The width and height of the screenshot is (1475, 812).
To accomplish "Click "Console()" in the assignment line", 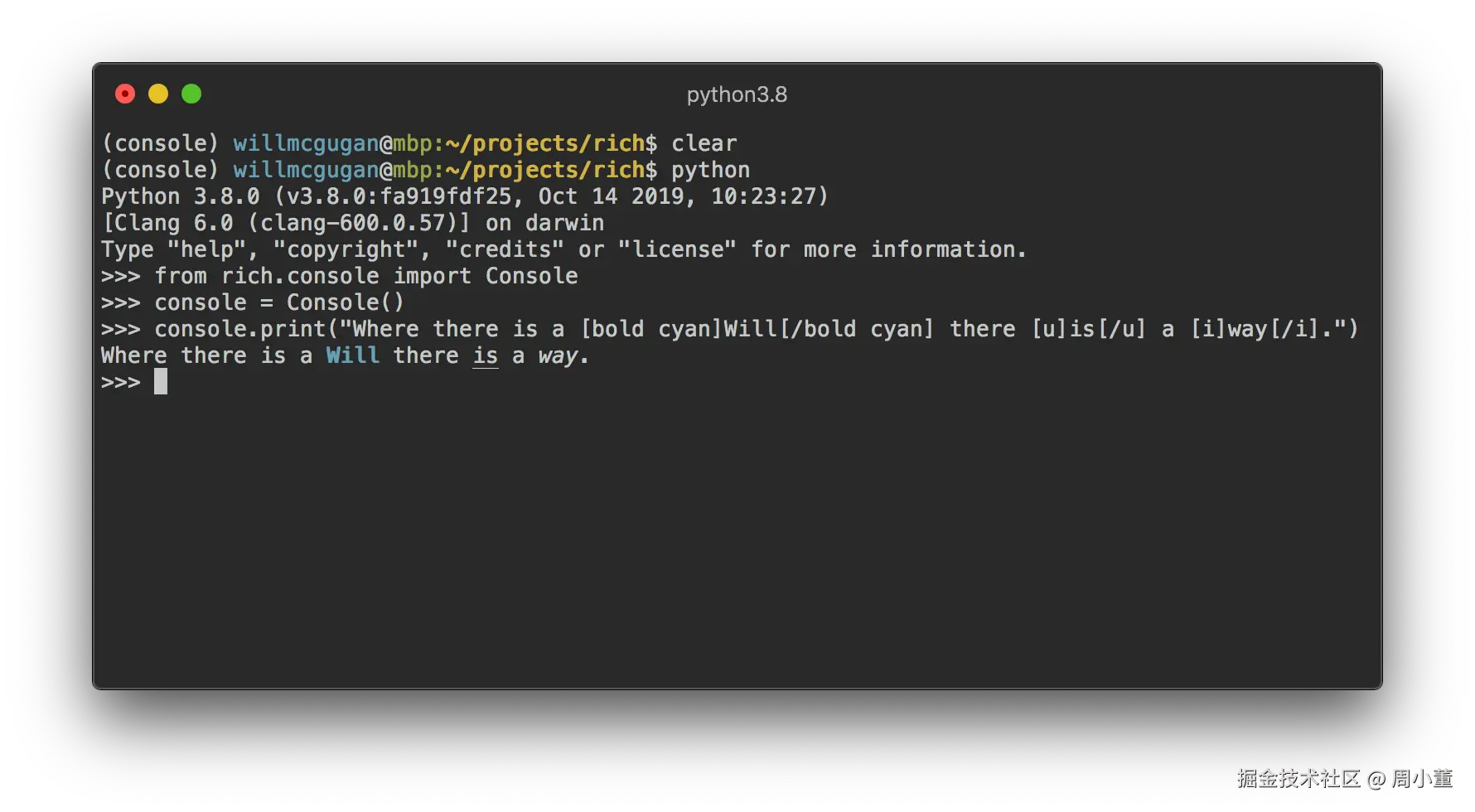I will [345, 302].
